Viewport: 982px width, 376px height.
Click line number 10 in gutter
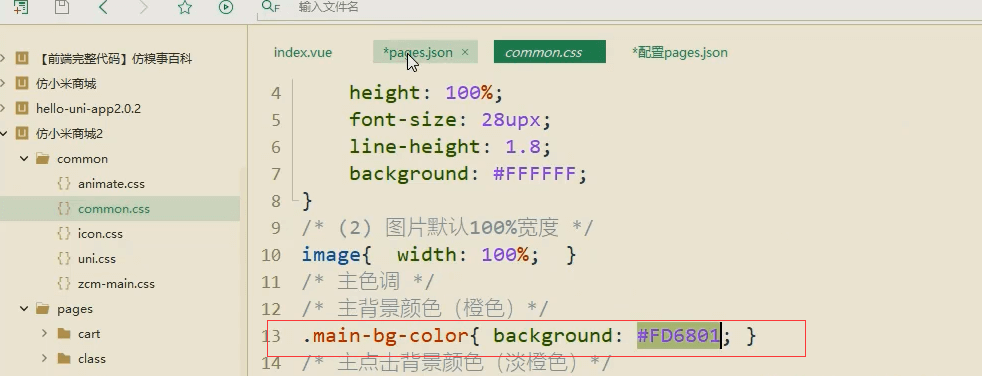pyautogui.click(x=271, y=255)
